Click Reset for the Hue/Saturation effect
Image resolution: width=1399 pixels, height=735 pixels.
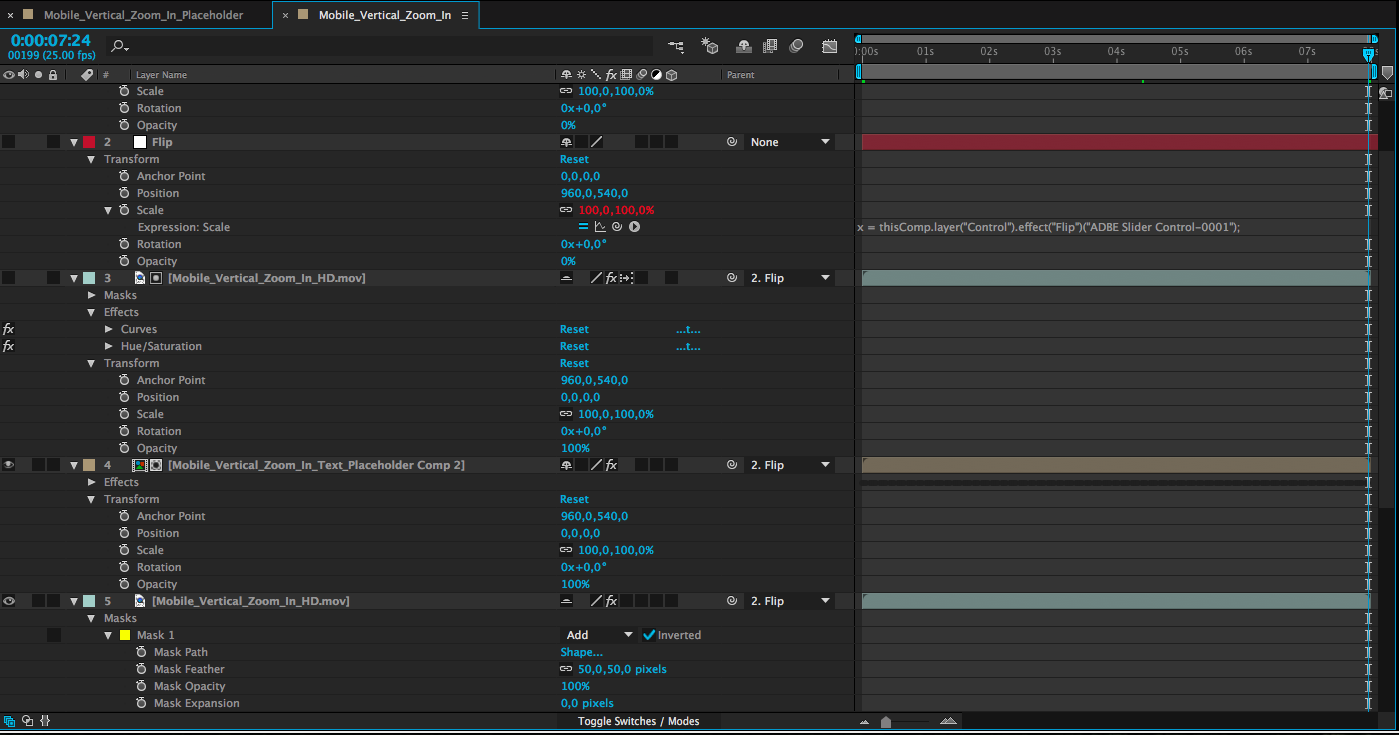pos(574,346)
